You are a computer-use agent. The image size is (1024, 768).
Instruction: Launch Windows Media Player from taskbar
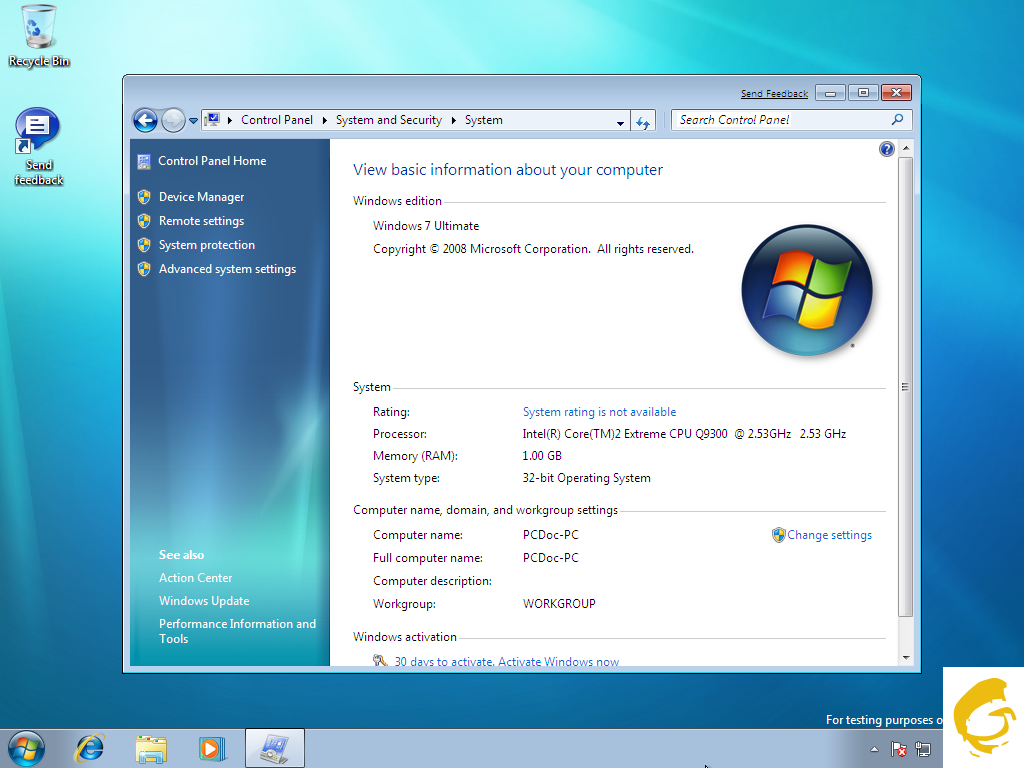[x=211, y=747]
